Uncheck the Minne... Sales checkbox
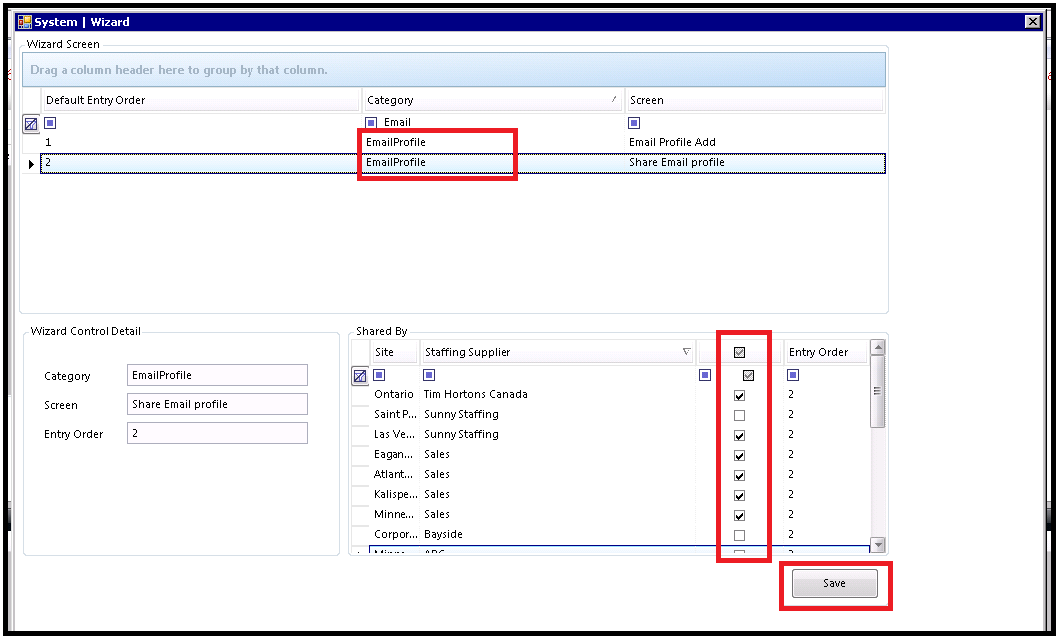Viewport: 1061px width, 638px height. pyautogui.click(x=740, y=516)
